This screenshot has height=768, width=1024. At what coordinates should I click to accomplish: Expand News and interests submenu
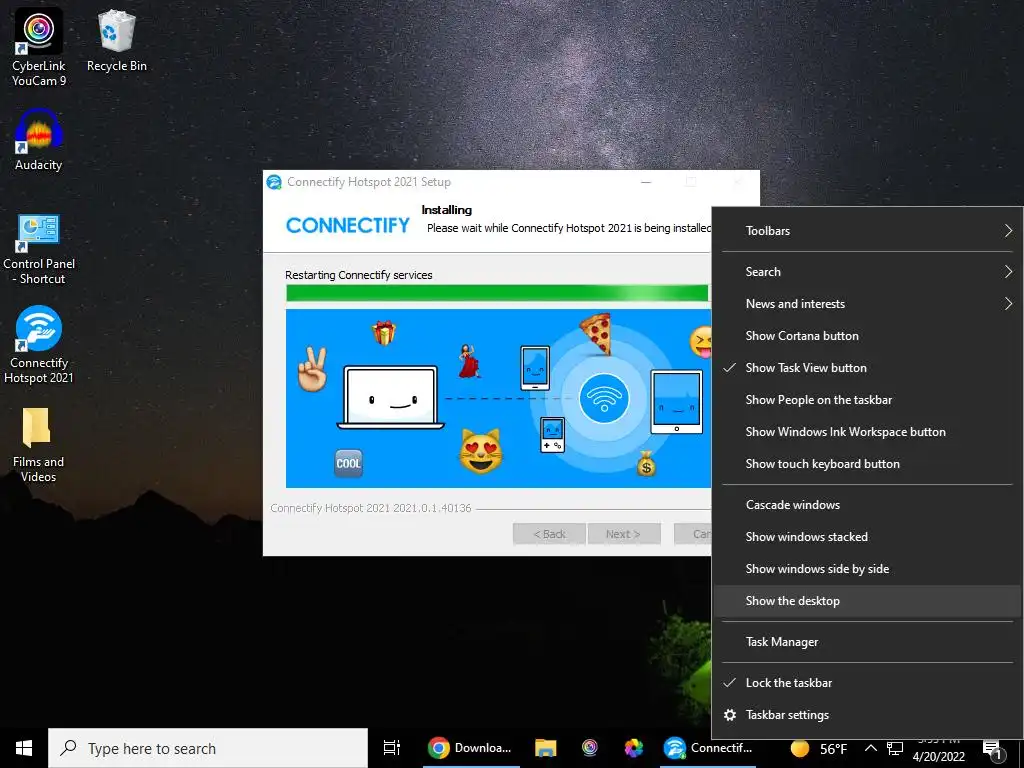point(867,304)
